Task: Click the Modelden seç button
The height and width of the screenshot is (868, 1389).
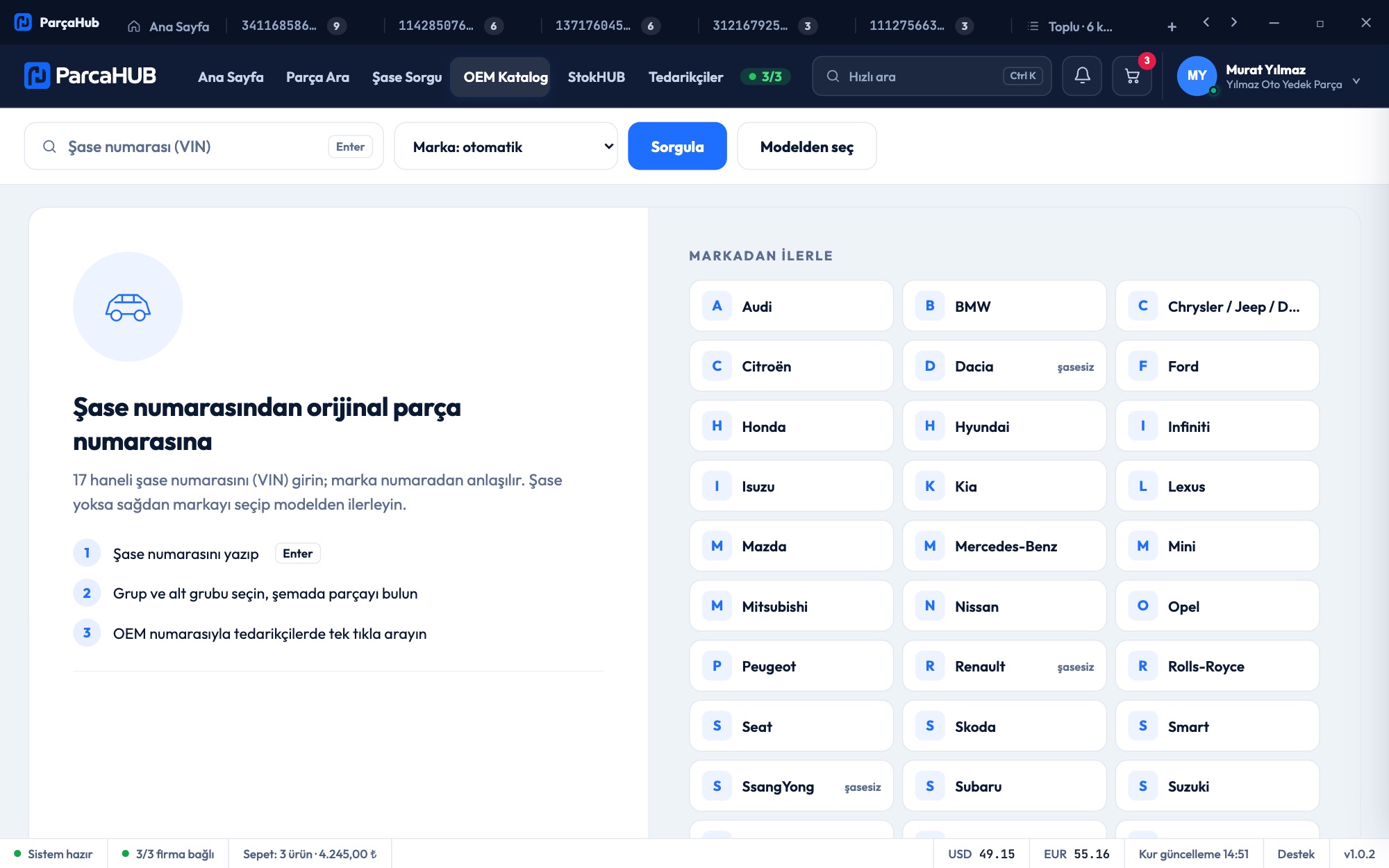Action: pyautogui.click(x=807, y=147)
